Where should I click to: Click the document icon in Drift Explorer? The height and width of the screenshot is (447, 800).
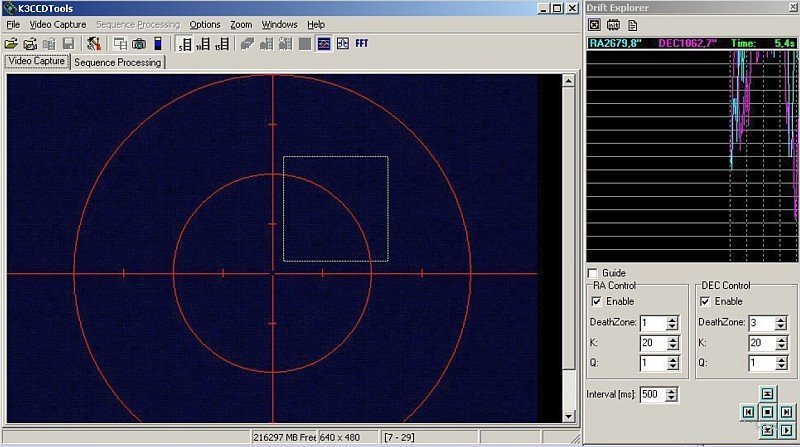point(633,25)
